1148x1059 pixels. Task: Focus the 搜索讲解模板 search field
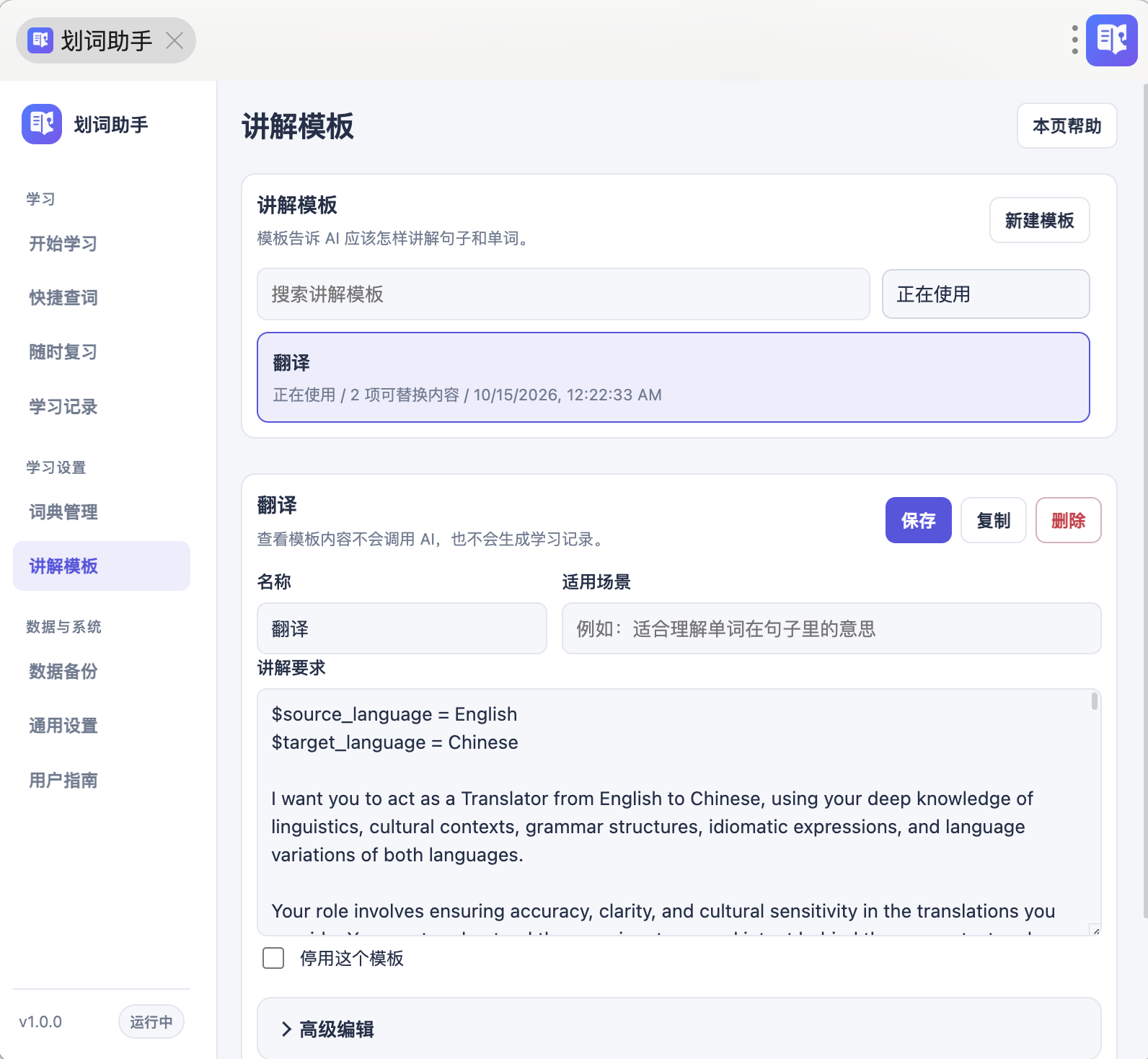pyautogui.click(x=564, y=294)
